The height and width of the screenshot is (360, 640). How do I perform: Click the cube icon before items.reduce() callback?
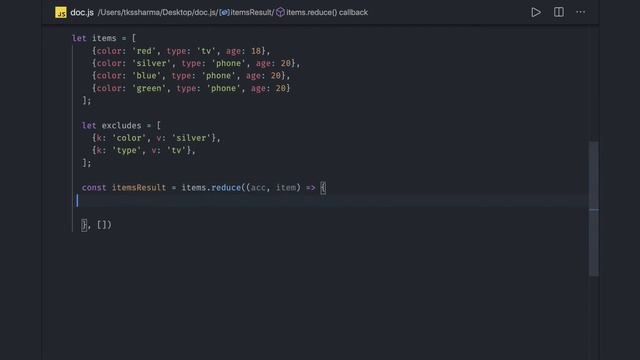click(280, 12)
